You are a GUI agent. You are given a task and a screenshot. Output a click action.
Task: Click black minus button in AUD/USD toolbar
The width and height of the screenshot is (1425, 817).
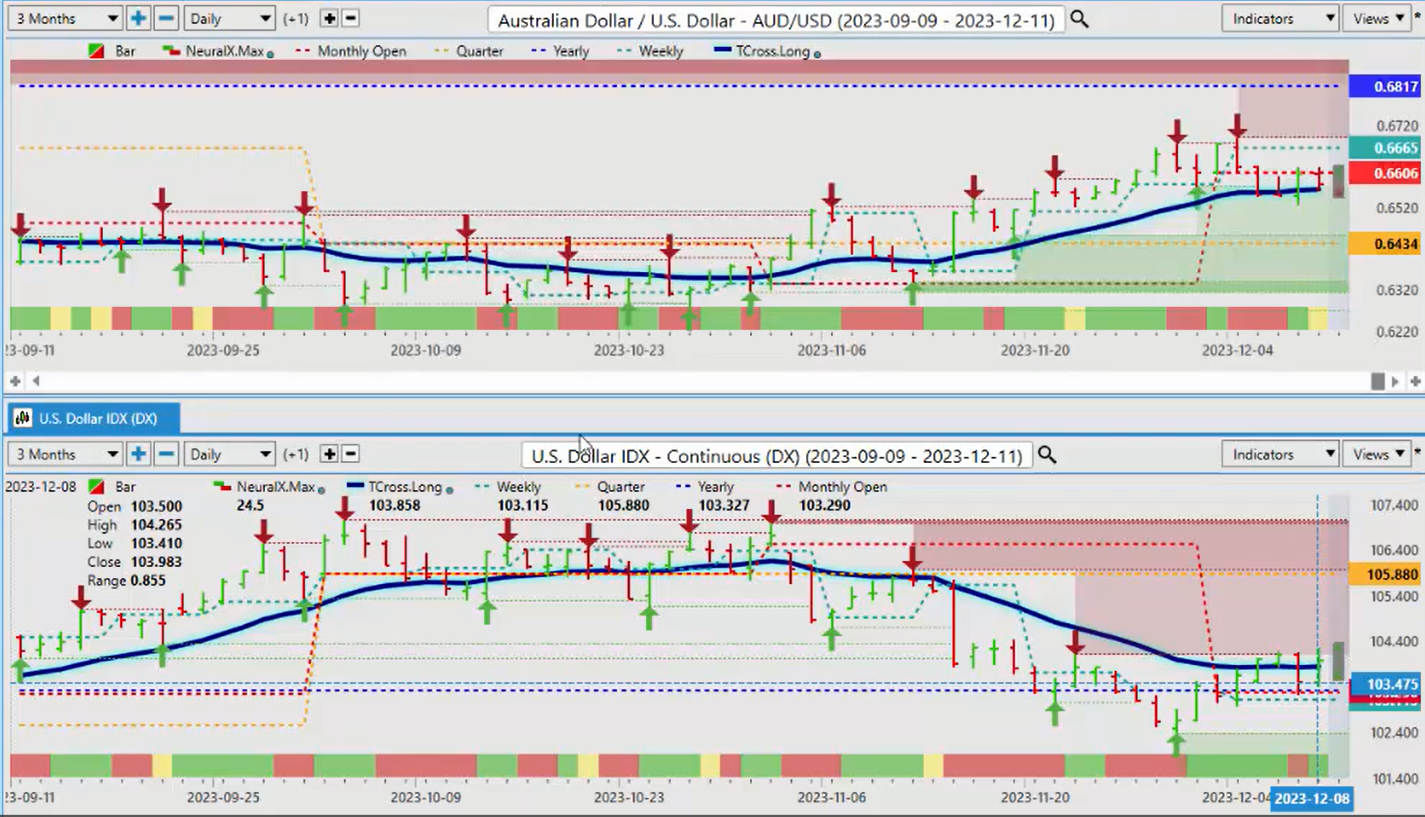pyautogui.click(x=351, y=18)
